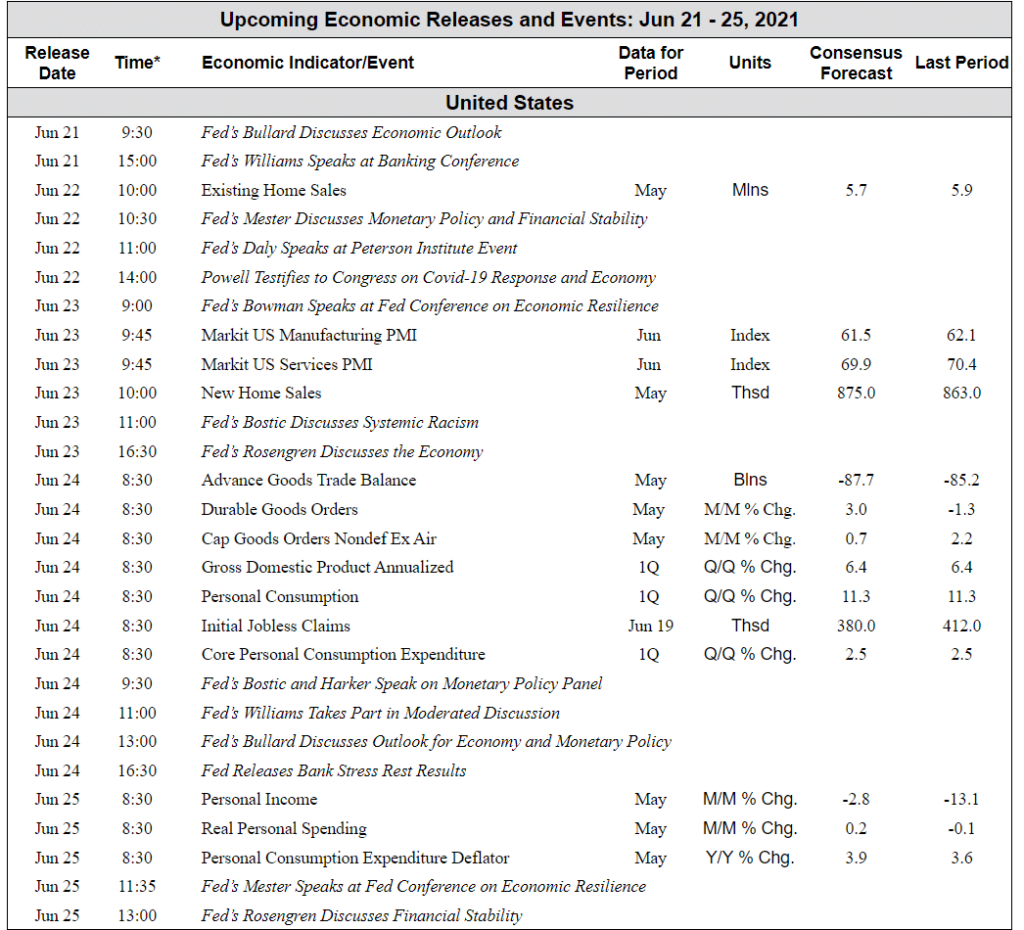The width and height of the screenshot is (1024, 930).
Task: Click the 'Jun 19' data period cell
Action: 650,626
